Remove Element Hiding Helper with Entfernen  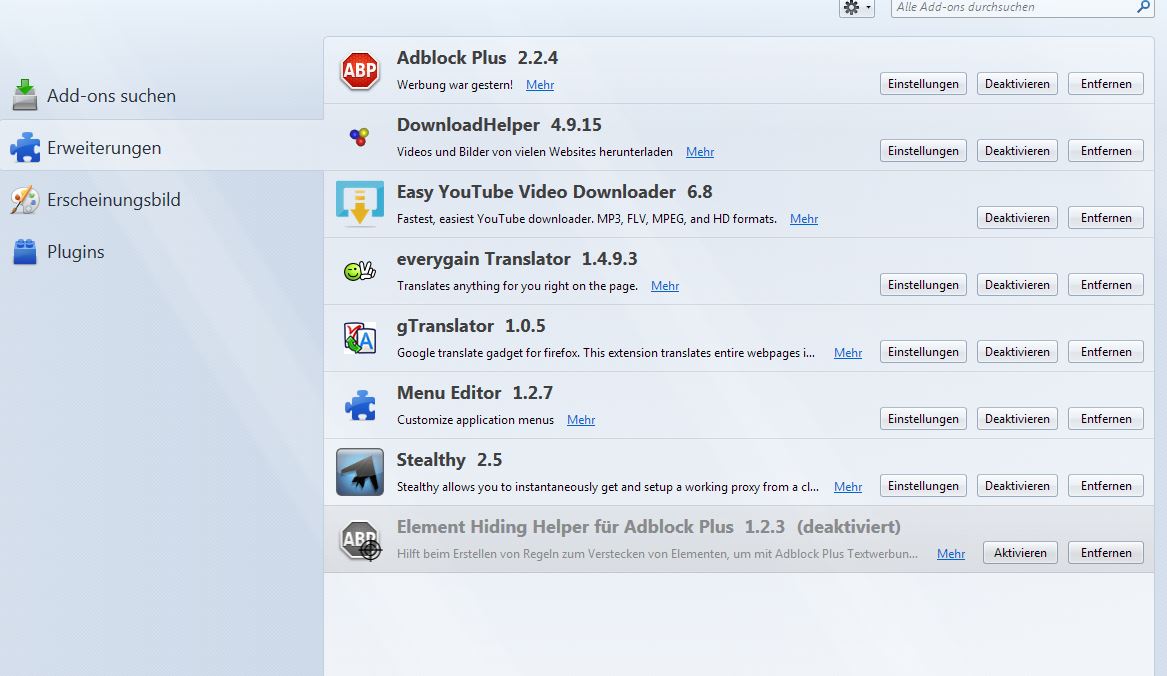tap(1106, 552)
